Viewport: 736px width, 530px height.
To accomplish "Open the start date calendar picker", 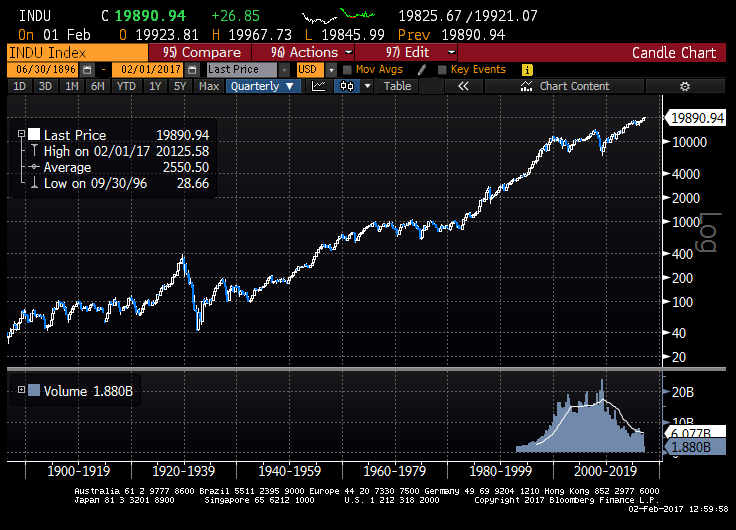I will pos(87,70).
